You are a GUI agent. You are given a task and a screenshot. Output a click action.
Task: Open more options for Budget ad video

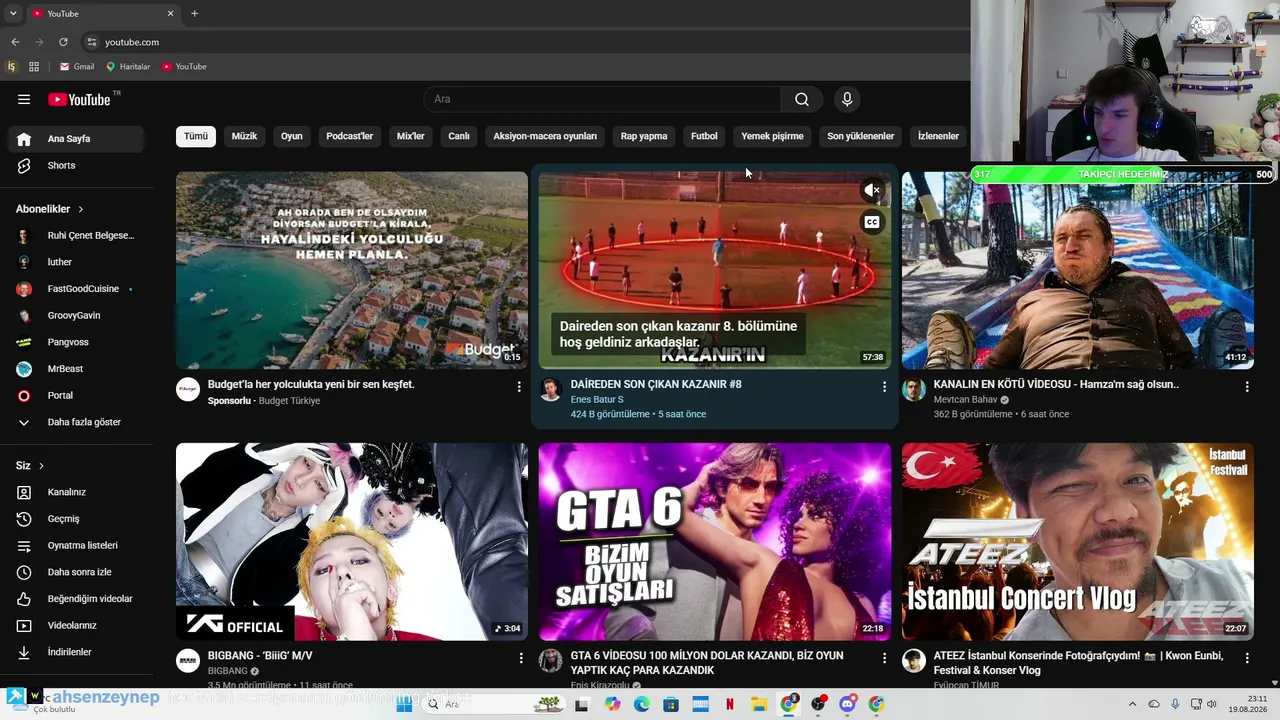pos(519,386)
